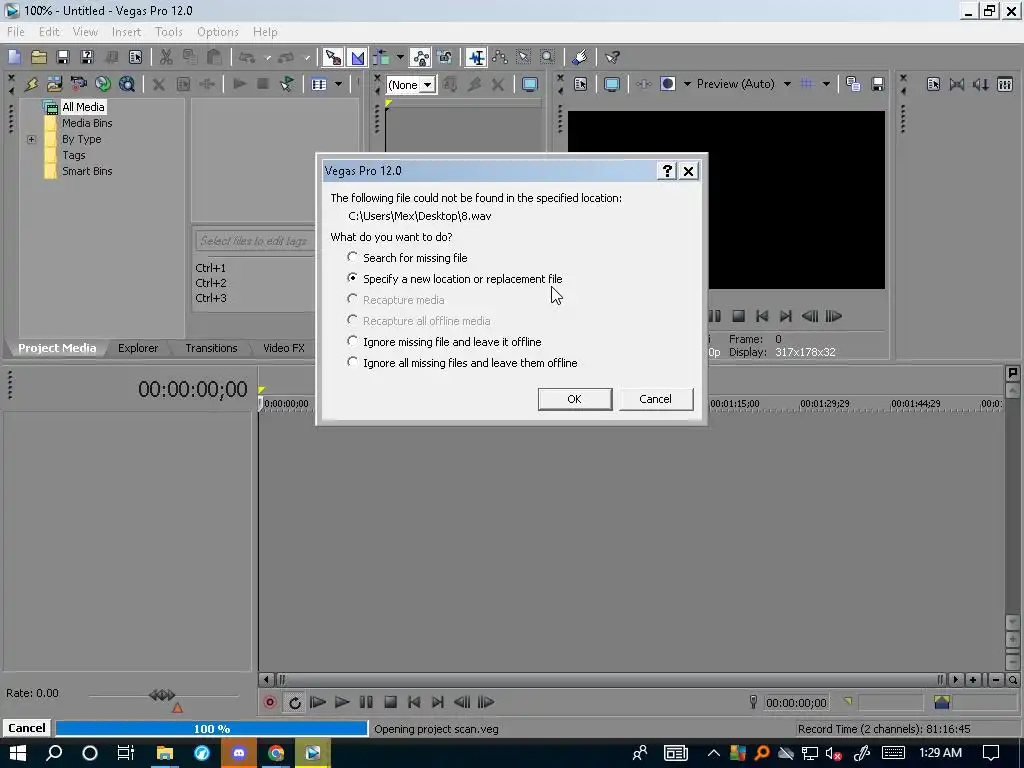This screenshot has height=768, width=1024.
Task: Click the Dim Output icon
Action: click(980, 84)
